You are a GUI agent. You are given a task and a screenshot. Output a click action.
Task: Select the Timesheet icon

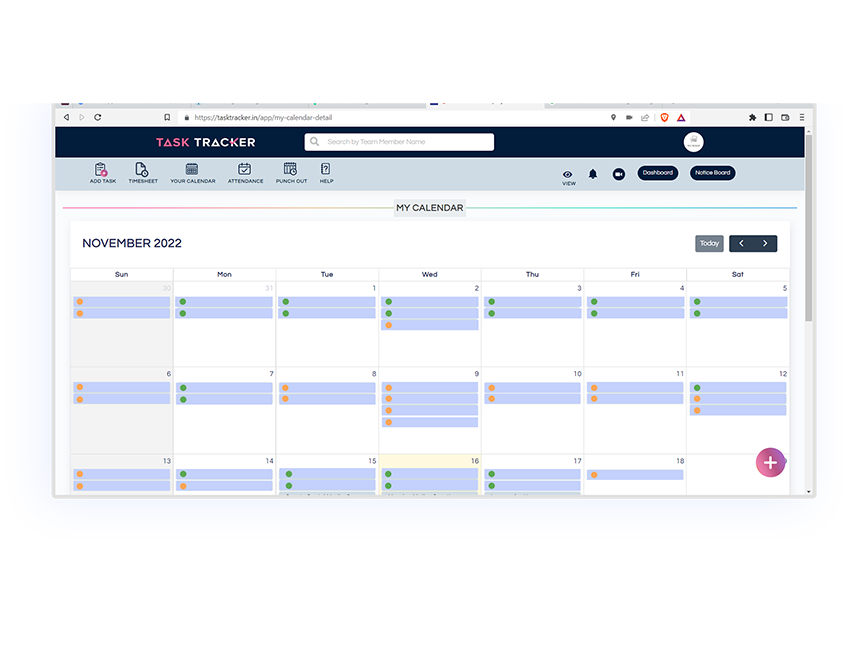[x=143, y=172]
